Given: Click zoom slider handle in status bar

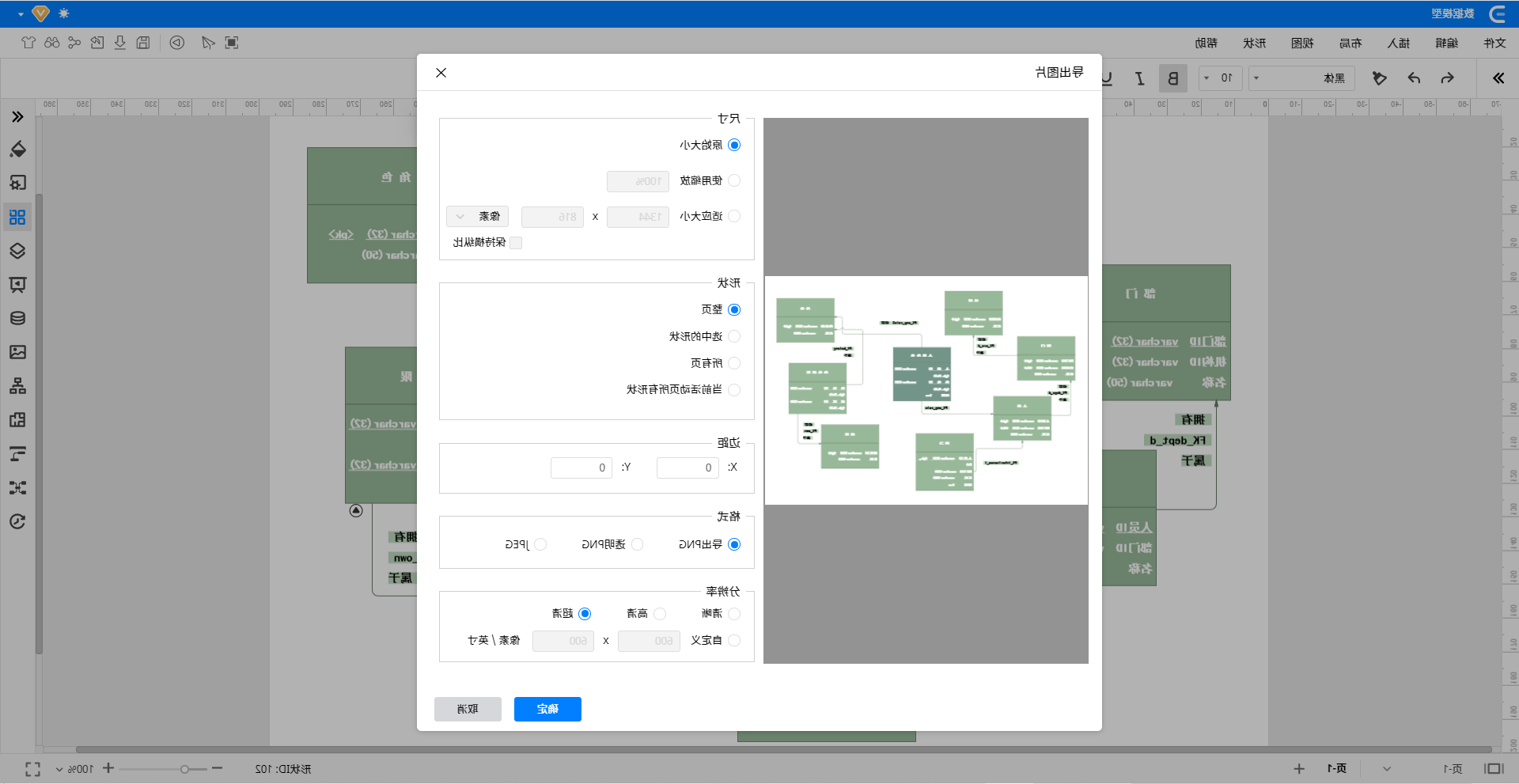Looking at the screenshot, I should 184,769.
